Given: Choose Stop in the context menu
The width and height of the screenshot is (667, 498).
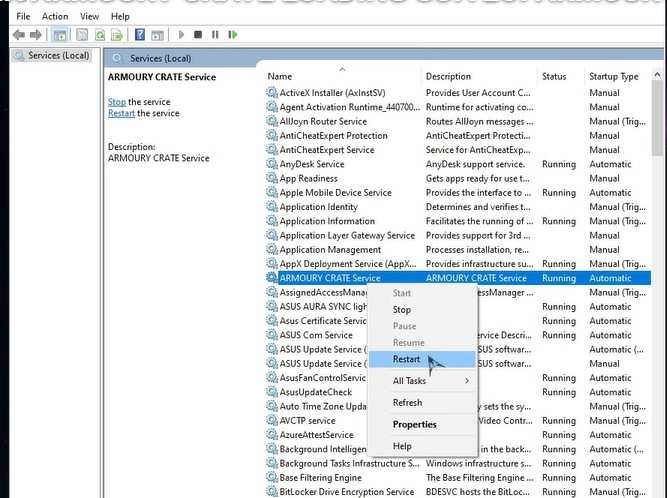Looking at the screenshot, I should (x=422, y=310).
